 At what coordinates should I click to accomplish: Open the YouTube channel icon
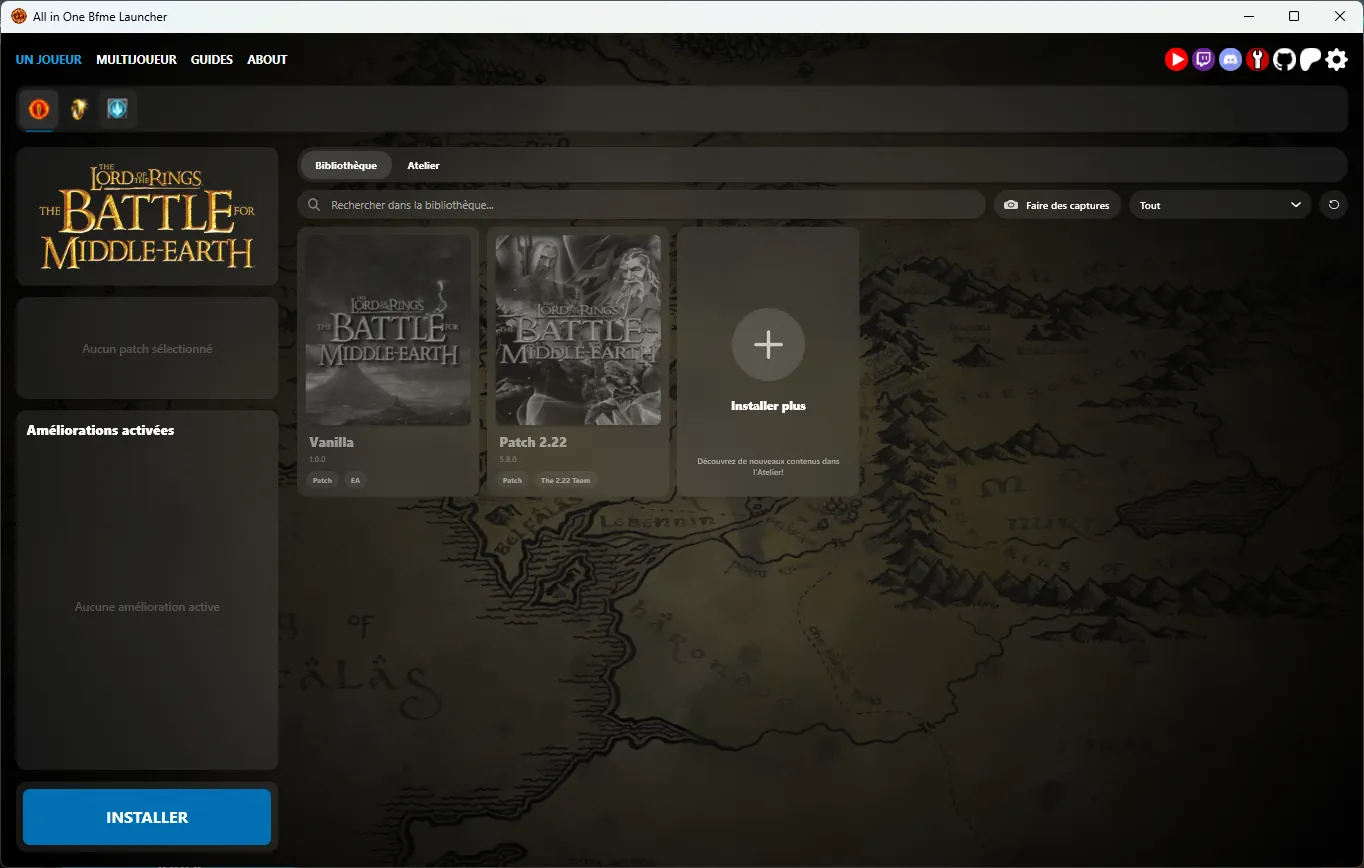click(1176, 60)
